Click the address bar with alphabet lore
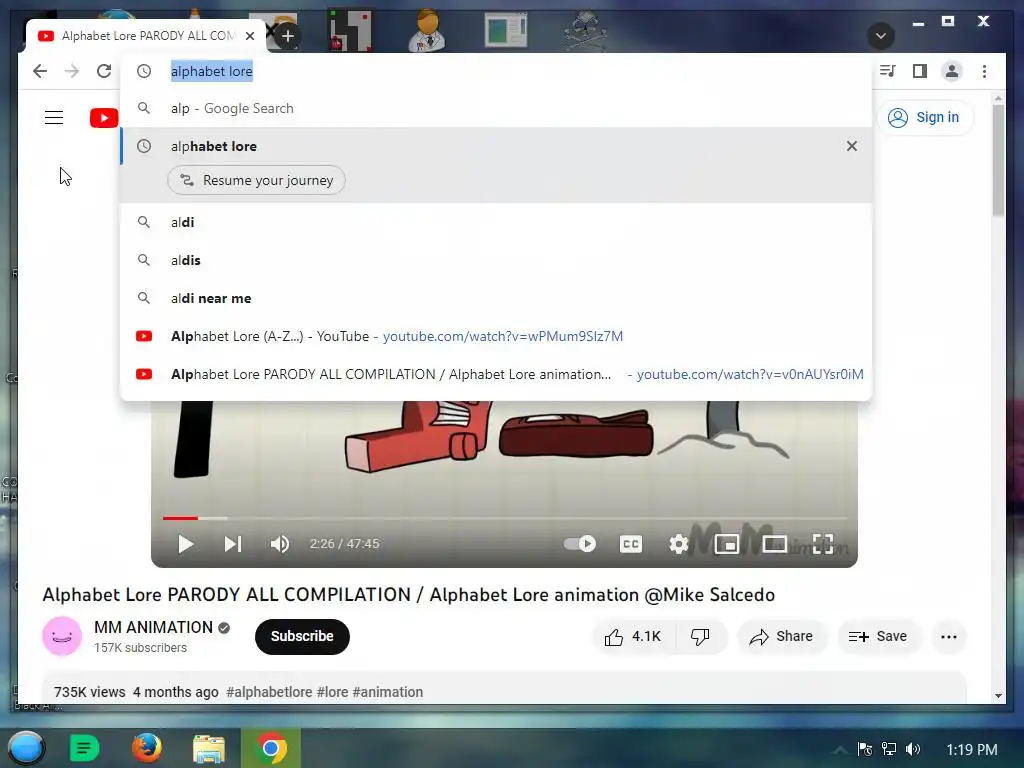The image size is (1024, 768). (496, 71)
